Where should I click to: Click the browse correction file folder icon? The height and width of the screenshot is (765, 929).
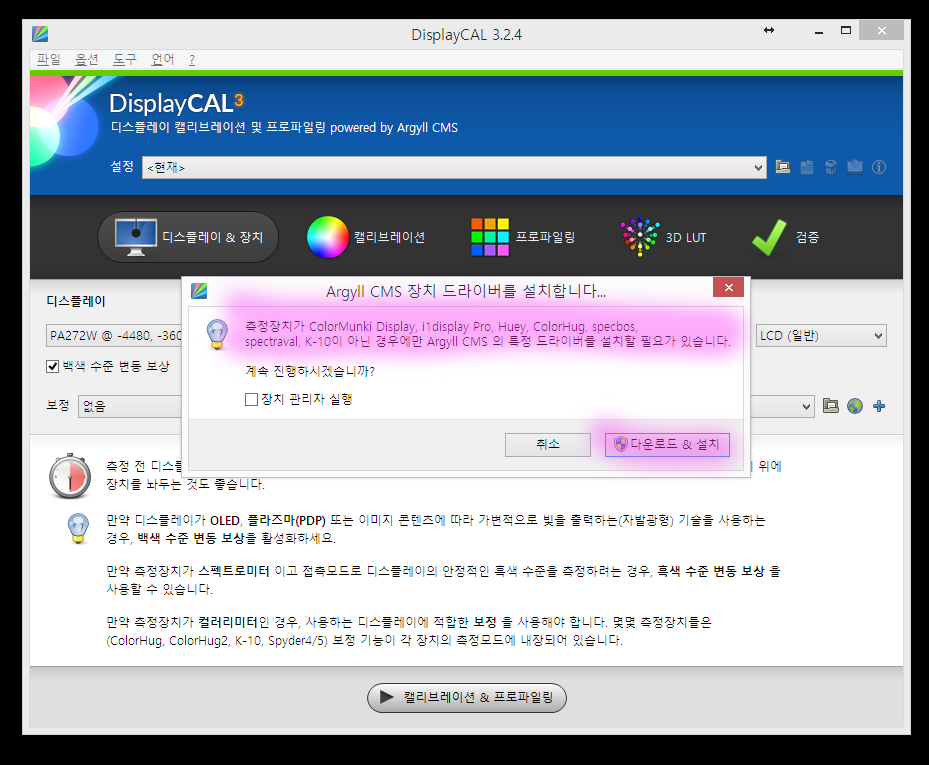tap(831, 406)
